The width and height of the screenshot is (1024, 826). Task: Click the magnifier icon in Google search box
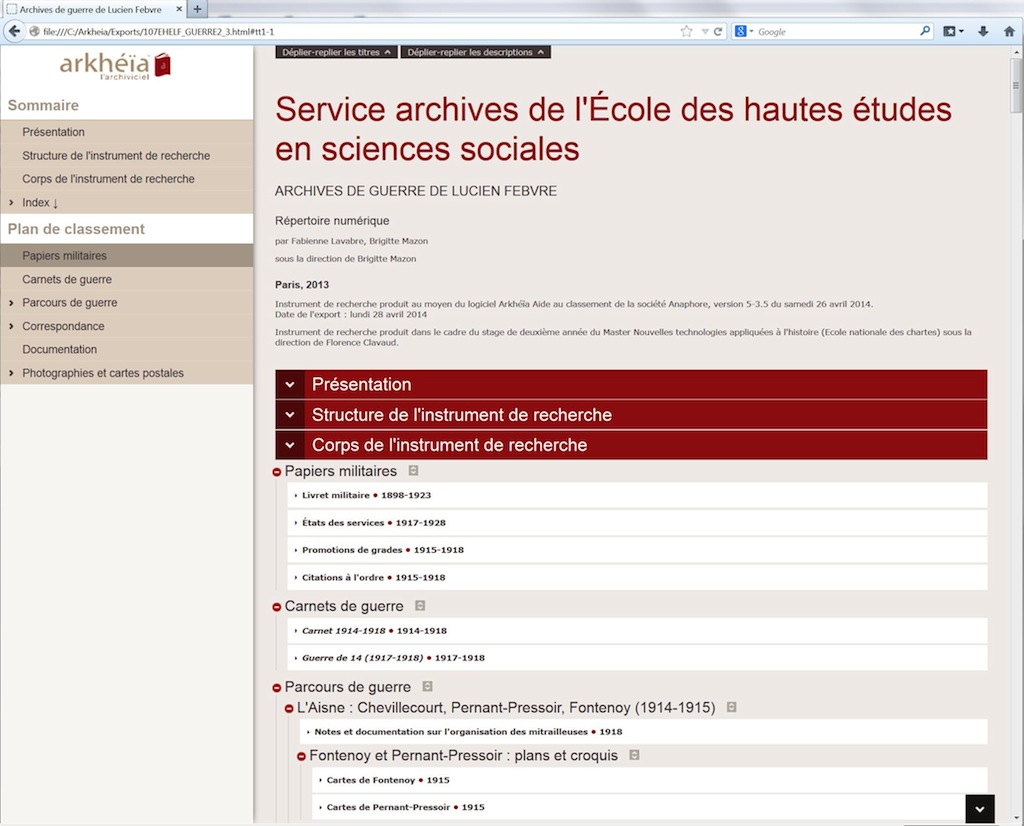coord(923,31)
